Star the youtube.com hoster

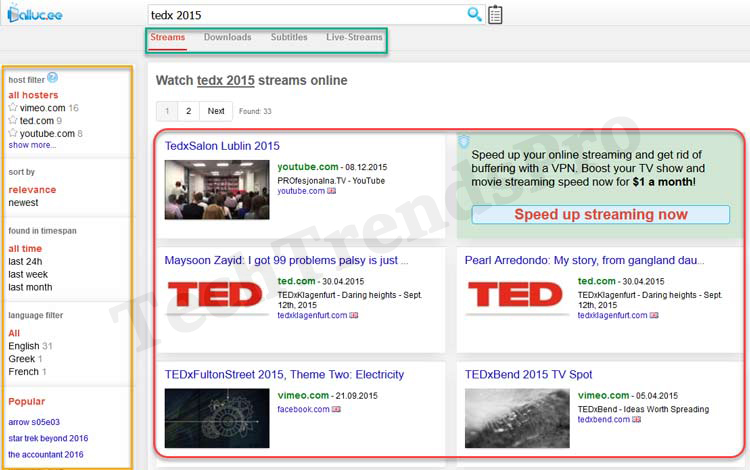(x=13, y=133)
